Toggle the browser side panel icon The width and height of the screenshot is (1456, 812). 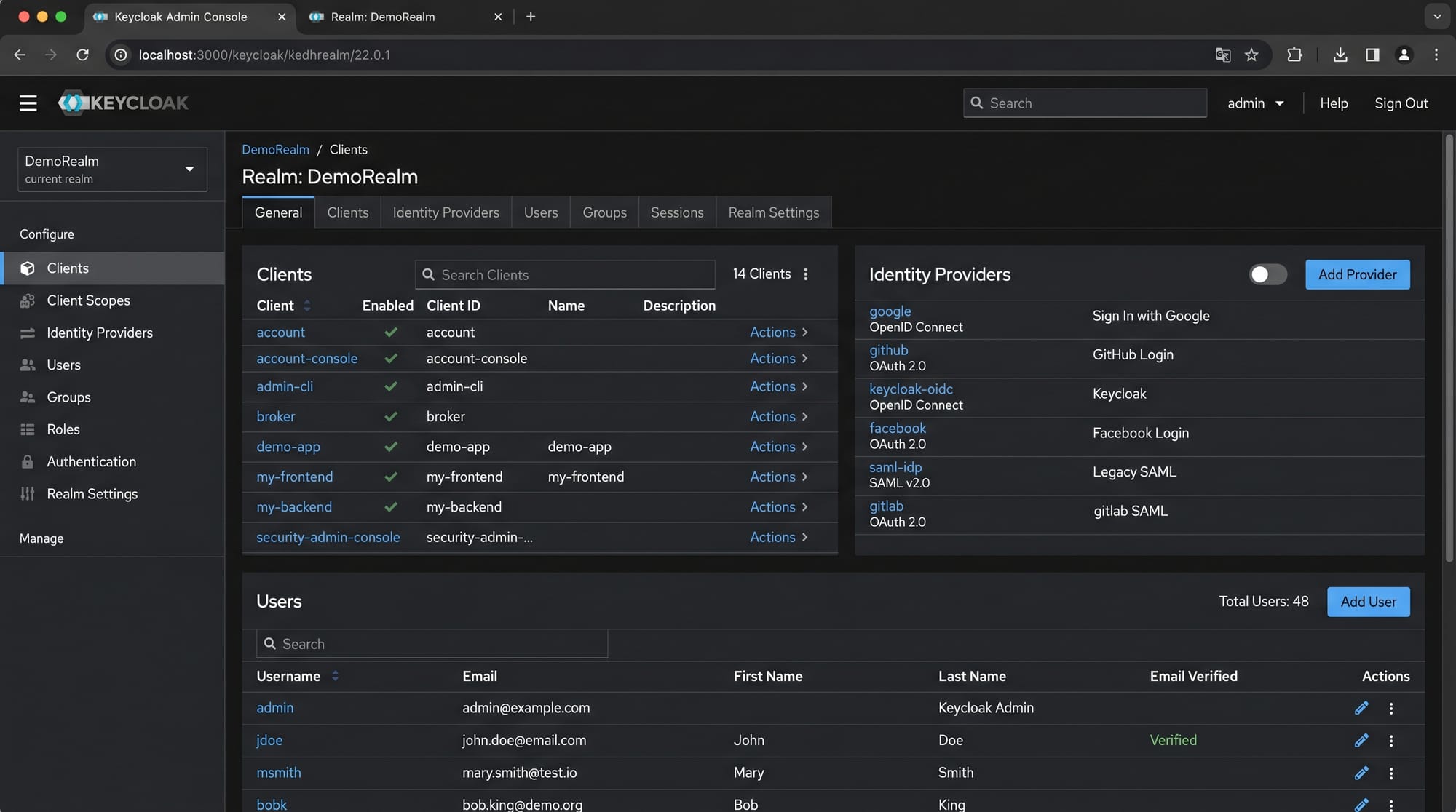pyautogui.click(x=1372, y=55)
